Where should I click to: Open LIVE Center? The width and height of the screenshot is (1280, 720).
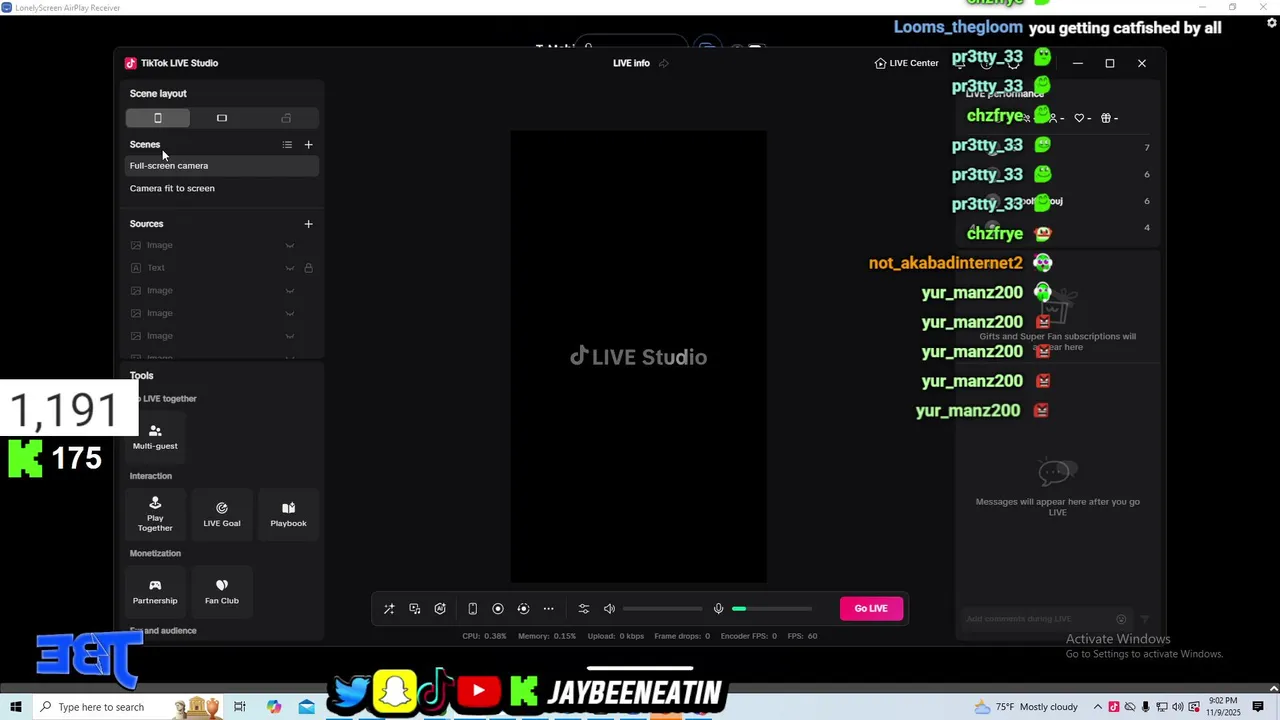click(907, 63)
